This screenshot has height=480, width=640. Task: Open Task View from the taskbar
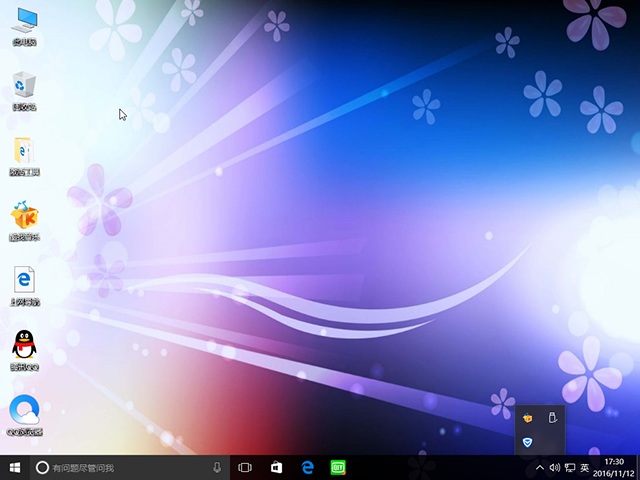point(245,467)
